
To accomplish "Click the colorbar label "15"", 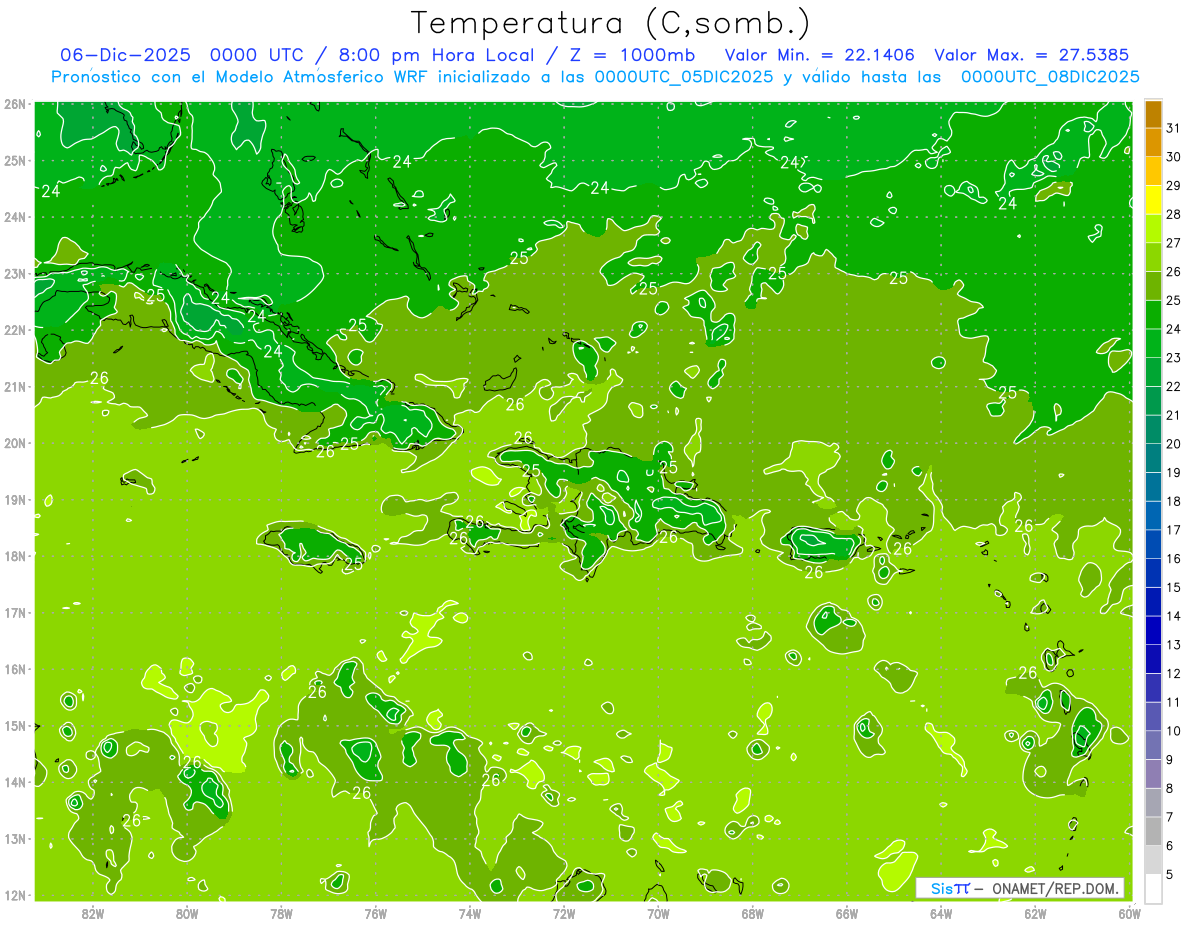I will pyautogui.click(x=1173, y=587).
